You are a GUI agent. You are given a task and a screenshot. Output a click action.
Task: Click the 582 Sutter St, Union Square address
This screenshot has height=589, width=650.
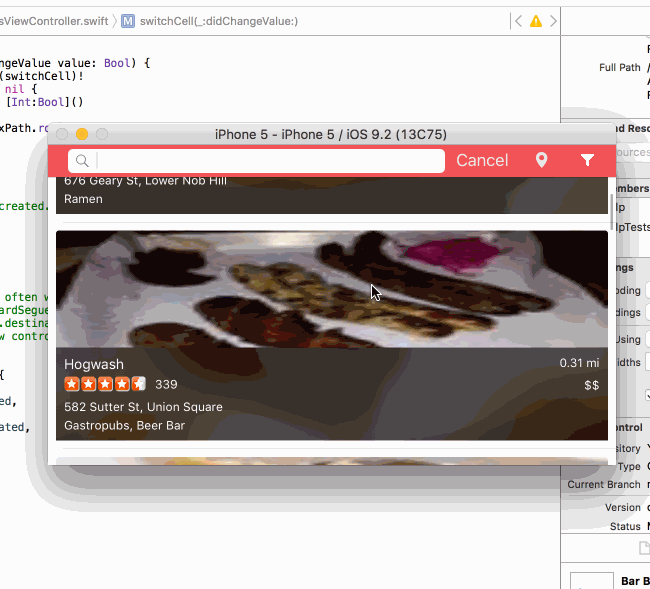tap(143, 407)
